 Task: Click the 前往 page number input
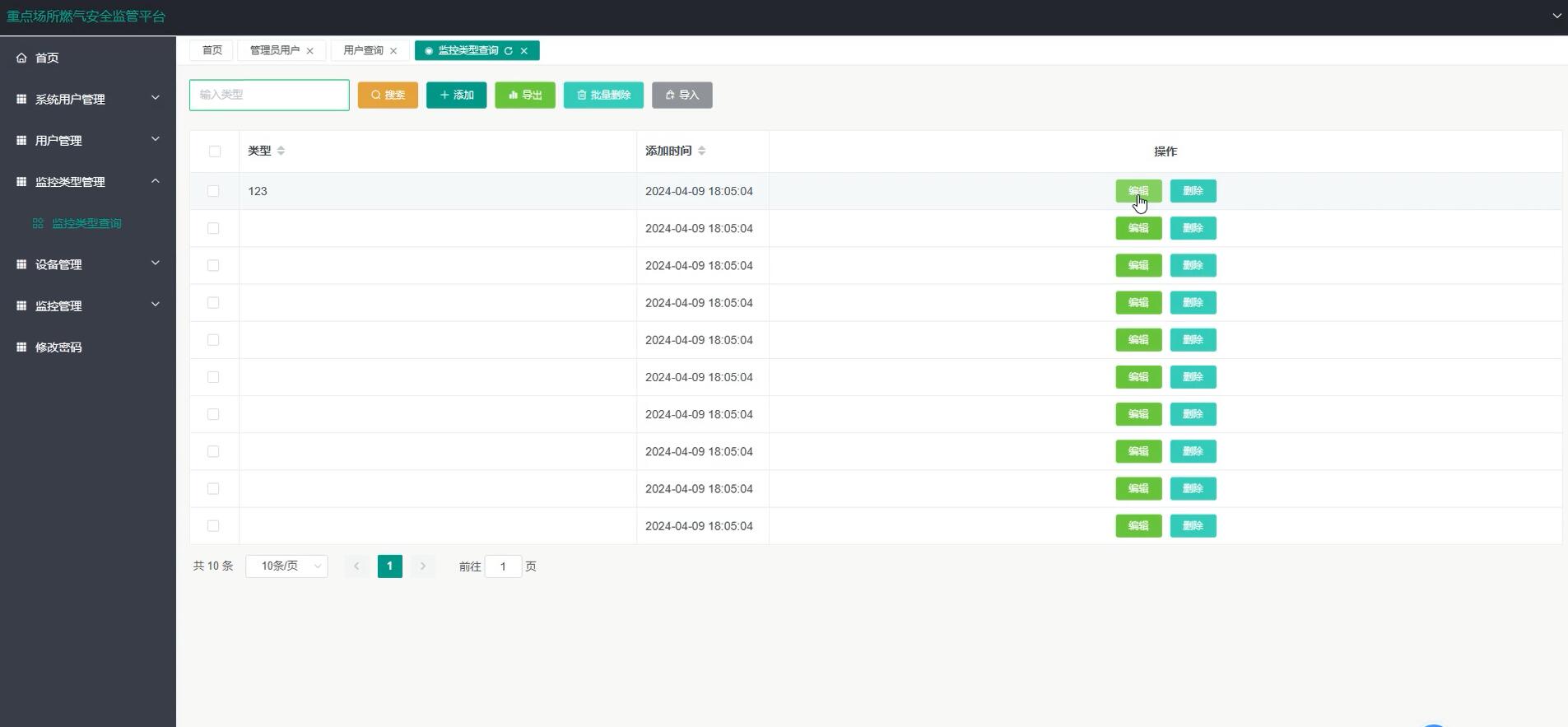coord(503,566)
